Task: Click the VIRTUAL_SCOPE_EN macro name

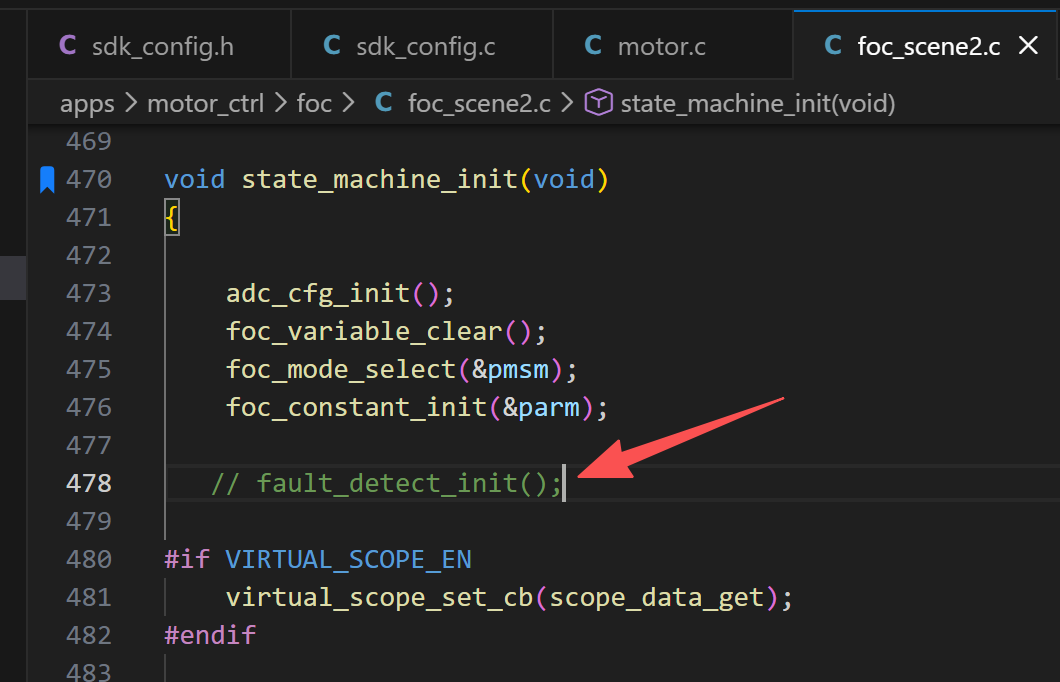Action: (x=349, y=560)
